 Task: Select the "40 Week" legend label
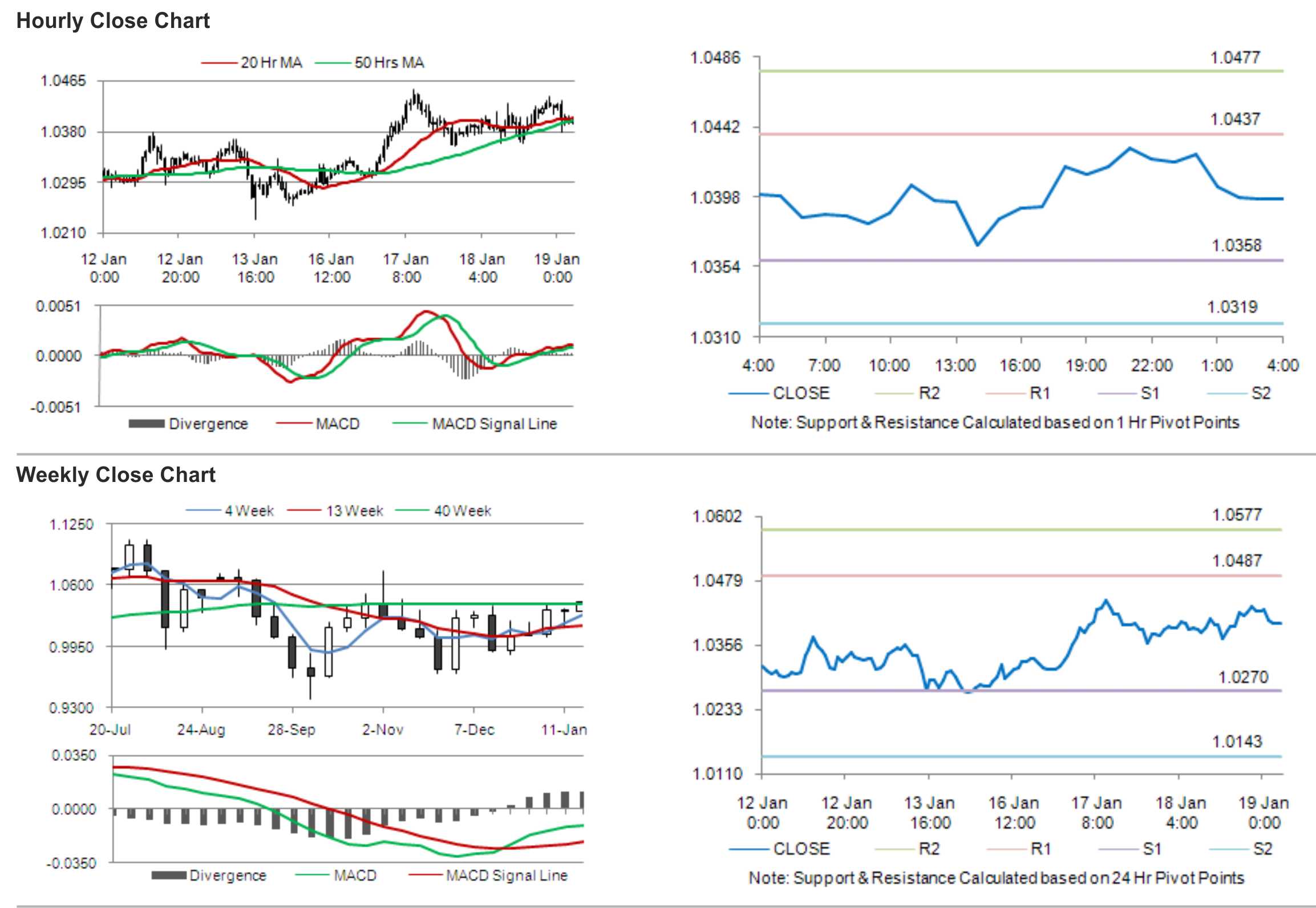click(x=463, y=511)
